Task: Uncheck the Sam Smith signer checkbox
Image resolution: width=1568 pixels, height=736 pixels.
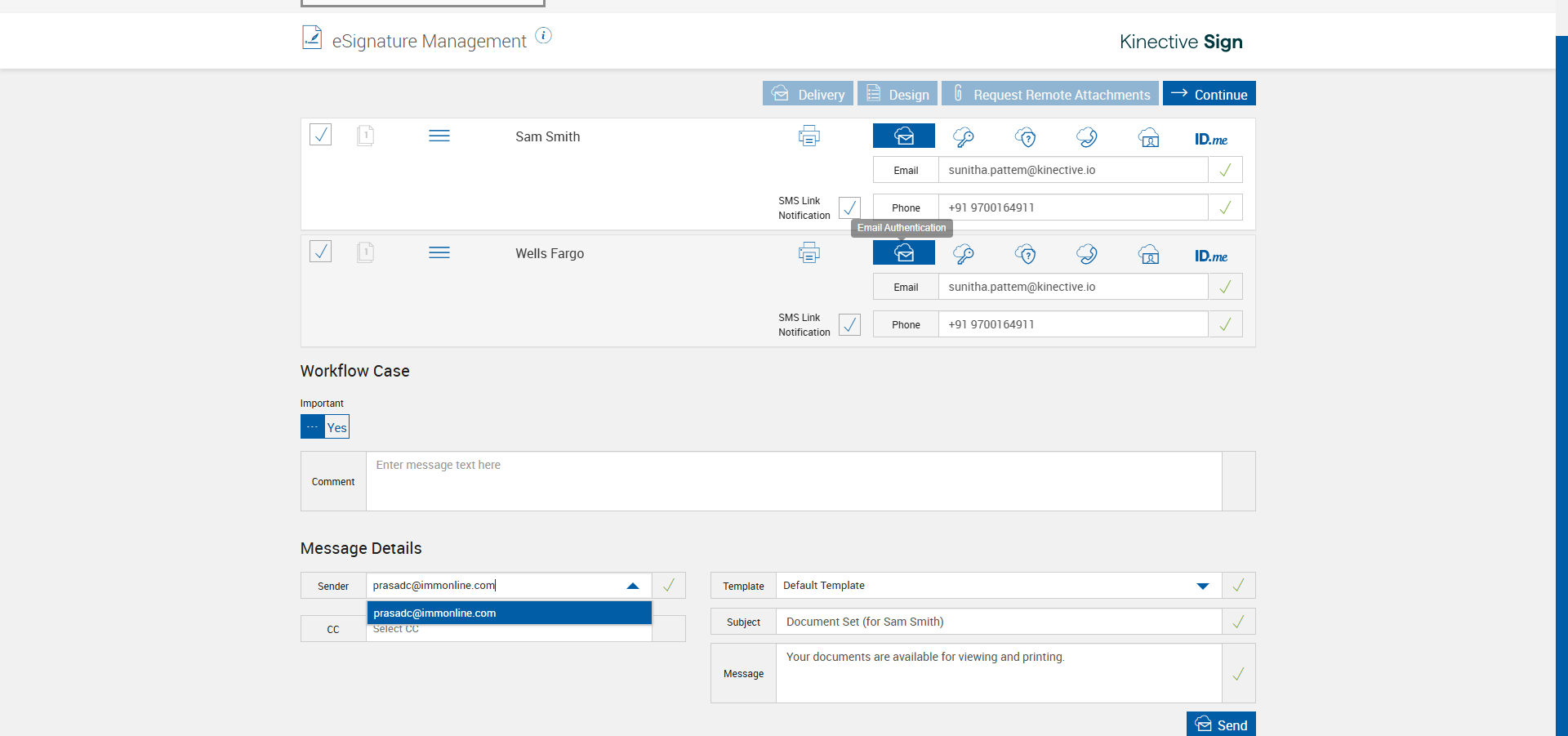Action: click(321, 135)
